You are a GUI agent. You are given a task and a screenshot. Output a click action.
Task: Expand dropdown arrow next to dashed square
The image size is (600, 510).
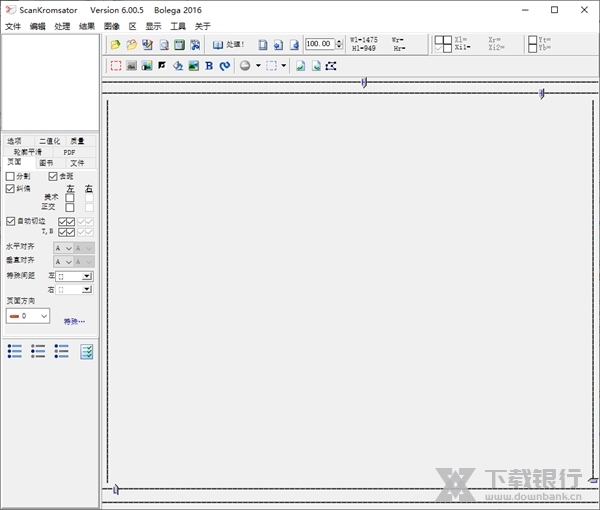click(284, 66)
